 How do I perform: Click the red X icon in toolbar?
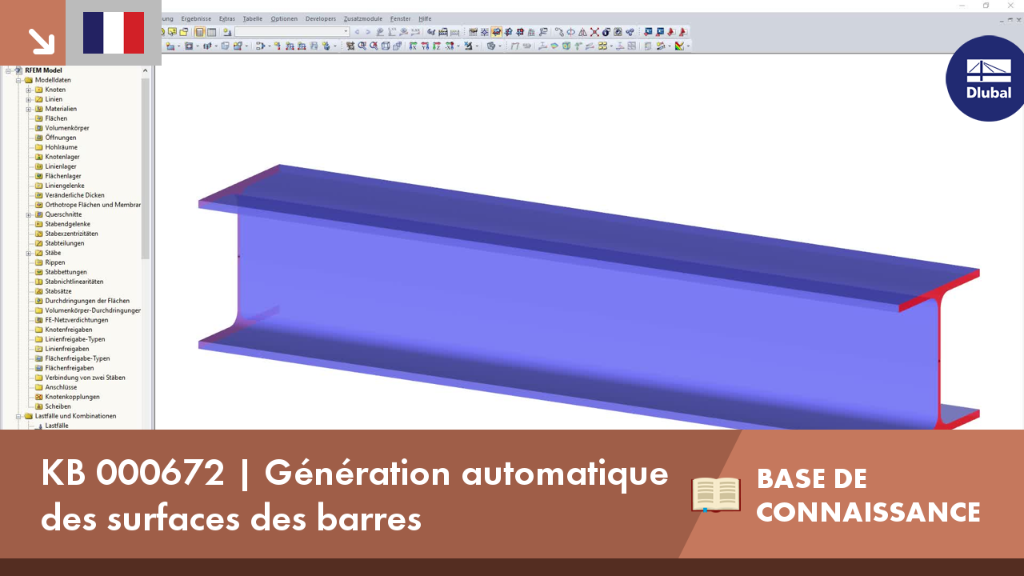[594, 32]
